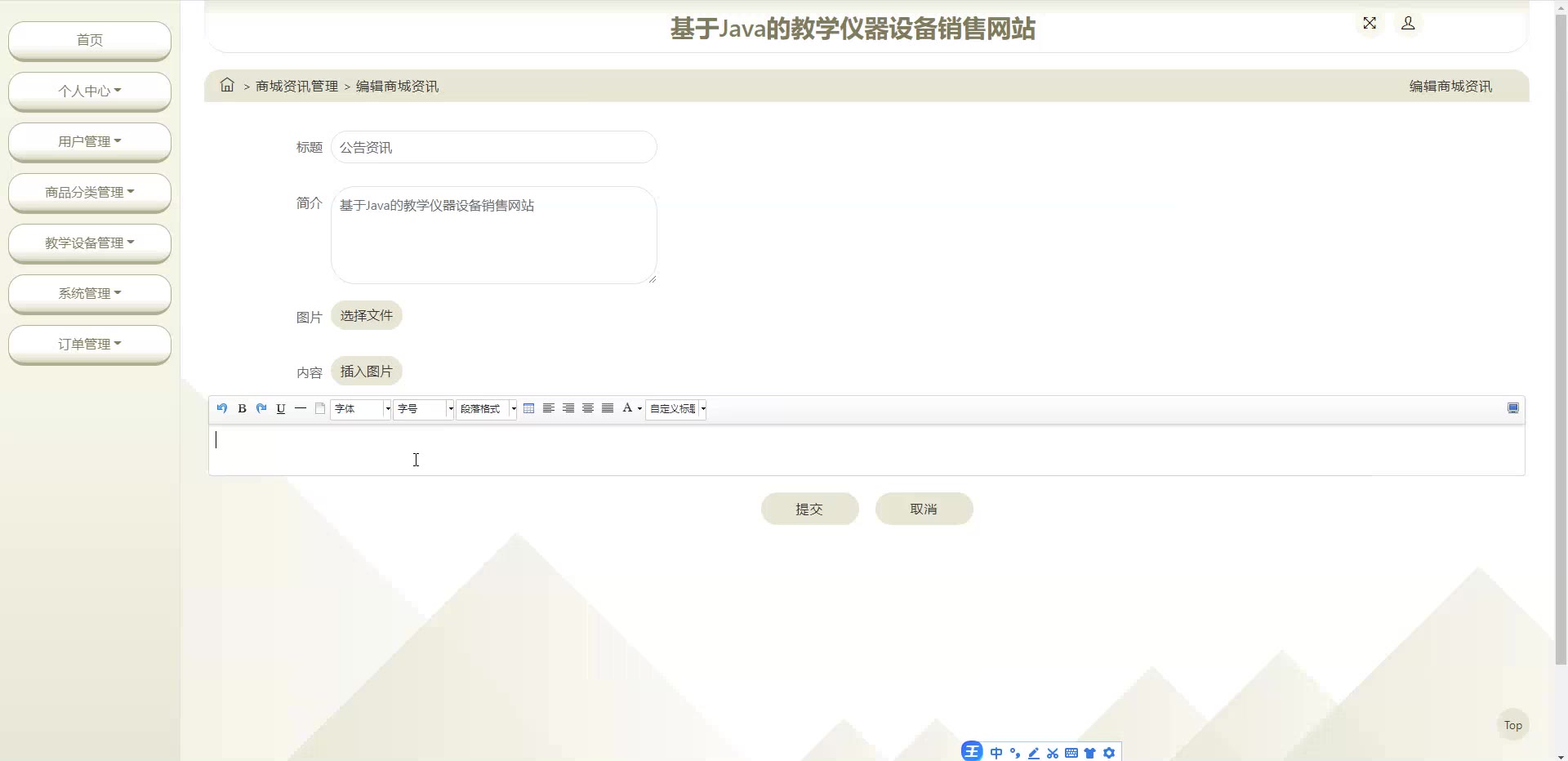The width and height of the screenshot is (1568, 761).
Task: Click the scissors icon on the input method bar
Action: pyautogui.click(x=1053, y=753)
